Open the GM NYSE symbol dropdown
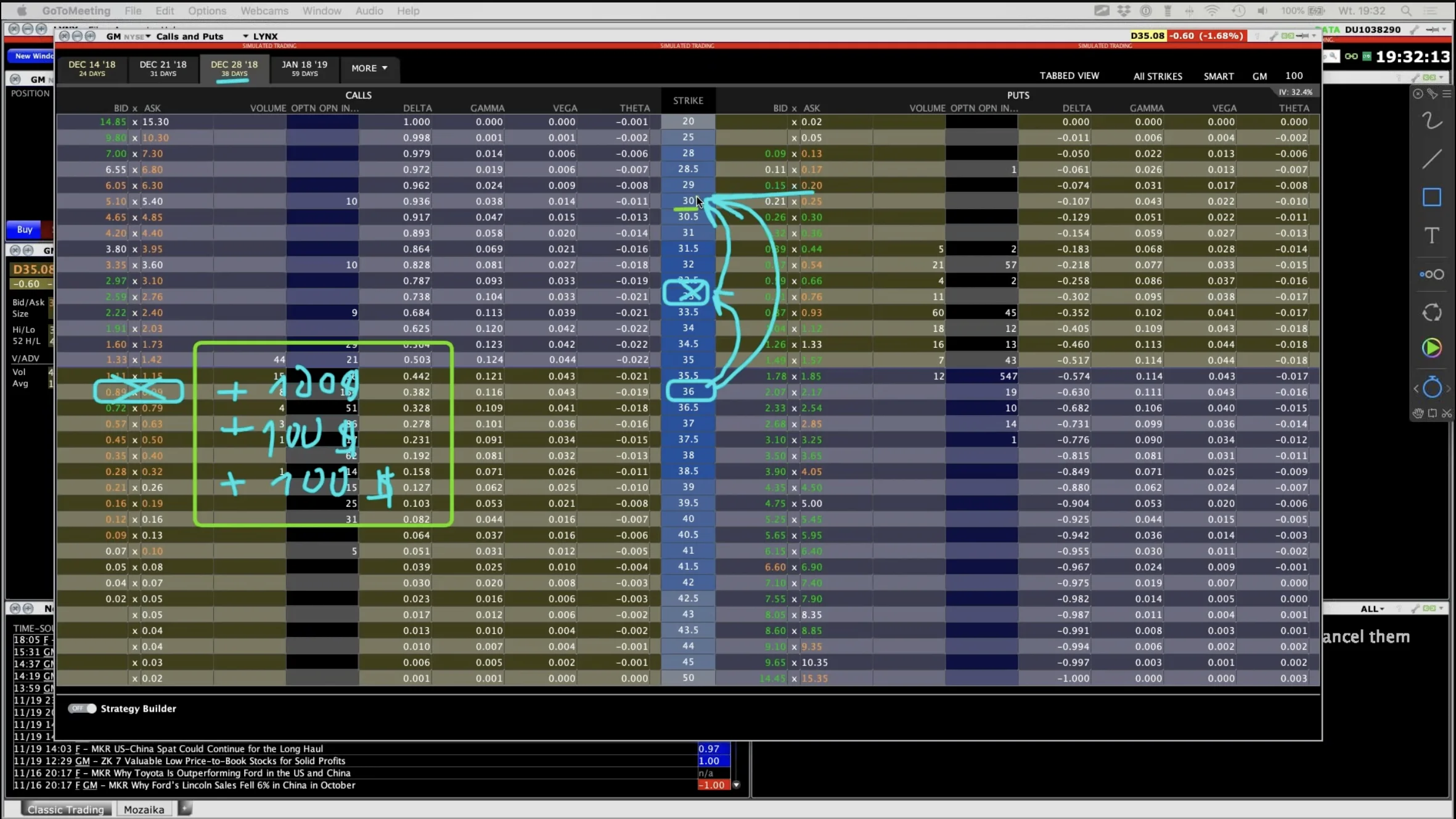Viewport: 1456px width, 819px height. (x=148, y=36)
